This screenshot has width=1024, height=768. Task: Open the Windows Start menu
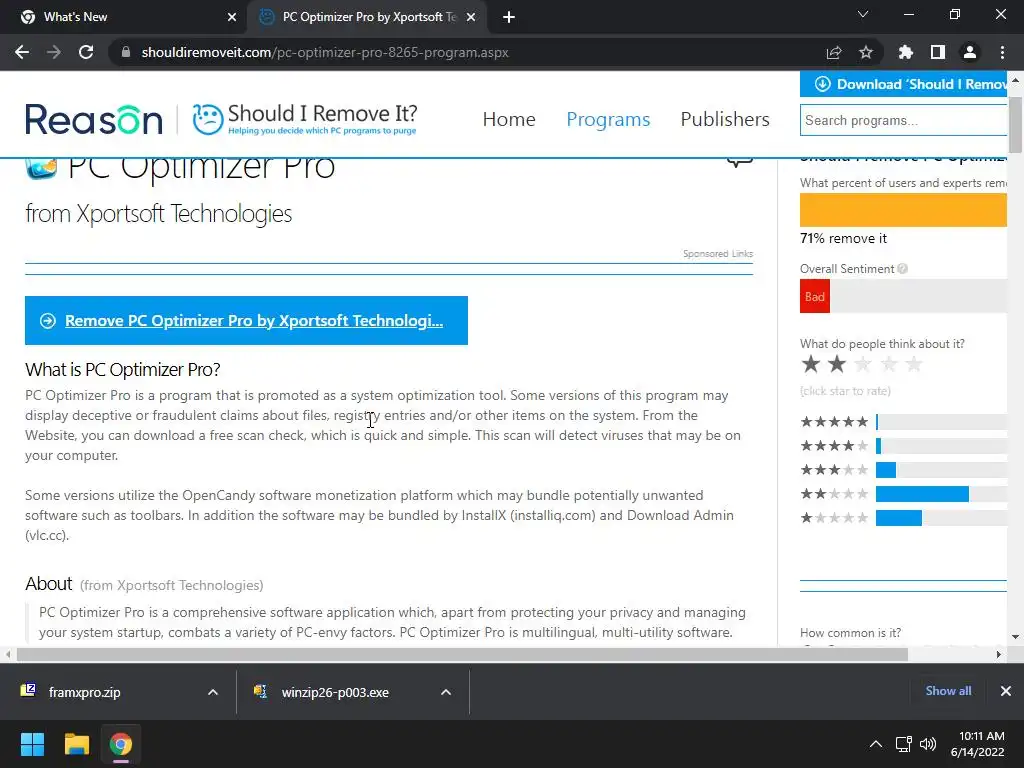(32, 744)
